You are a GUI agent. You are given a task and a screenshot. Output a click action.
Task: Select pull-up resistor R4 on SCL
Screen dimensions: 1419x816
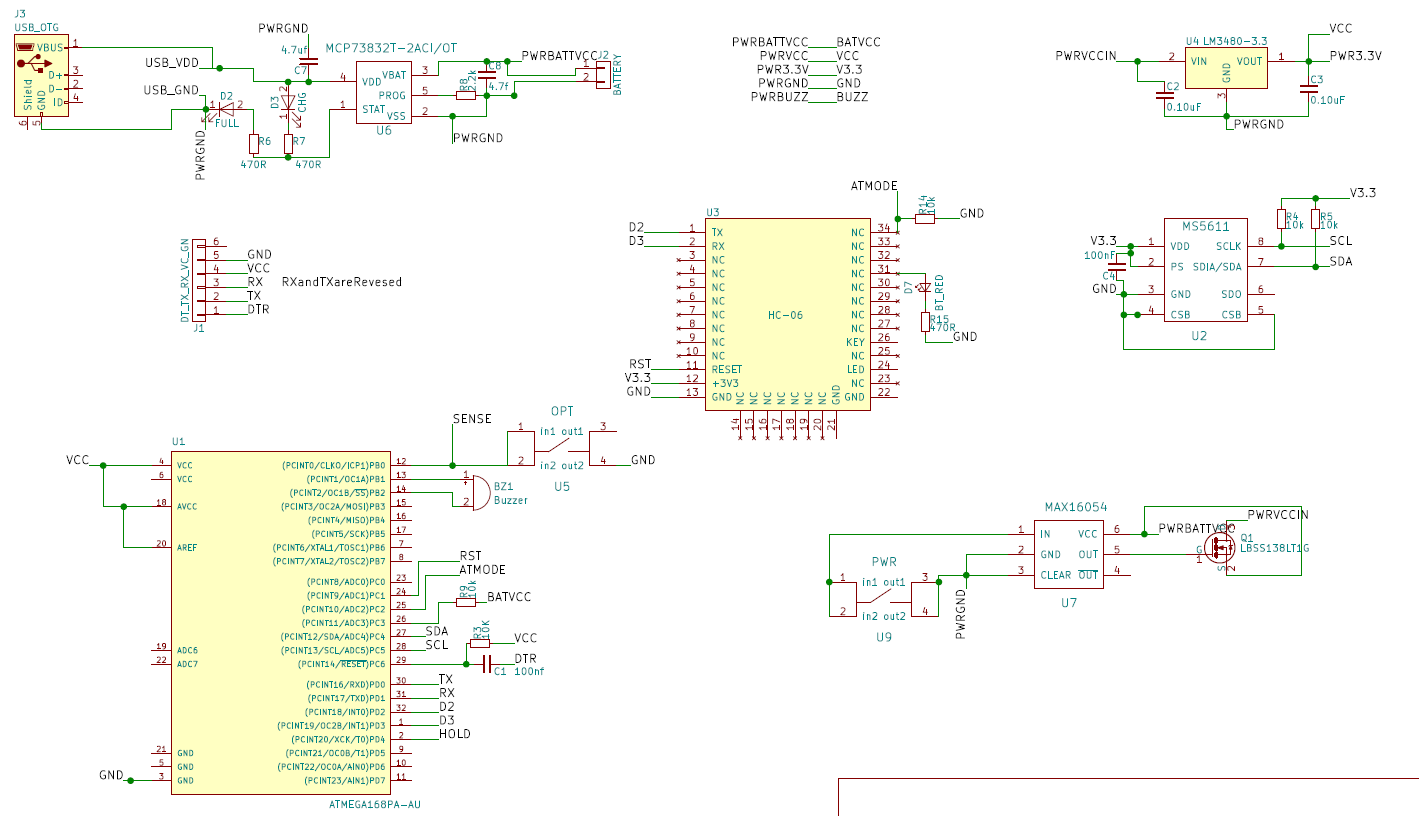click(x=1282, y=220)
